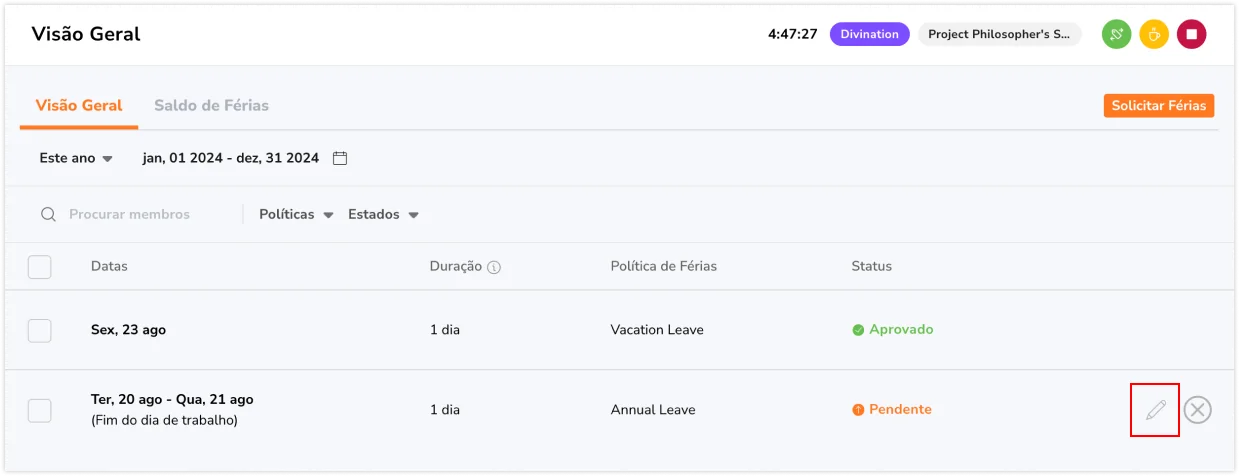Click the search magnifier icon

(48, 214)
